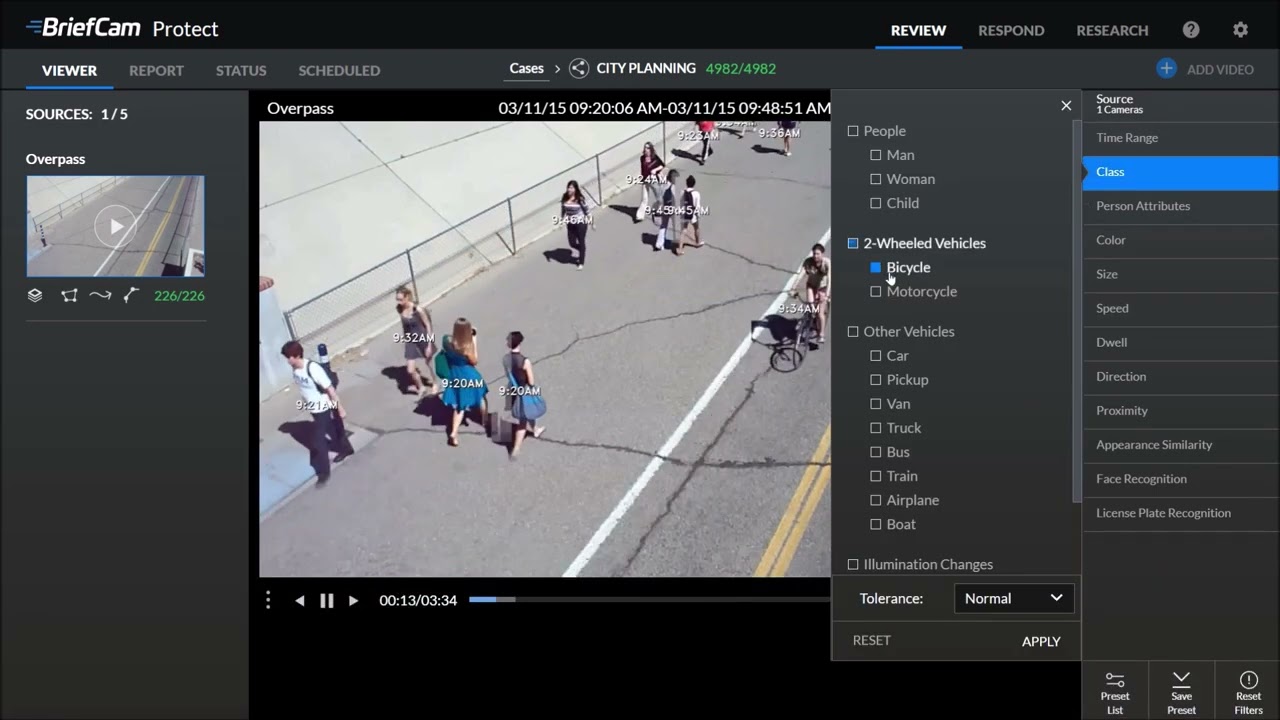Open the VIEWER tab
This screenshot has height=720, width=1280.
point(69,70)
